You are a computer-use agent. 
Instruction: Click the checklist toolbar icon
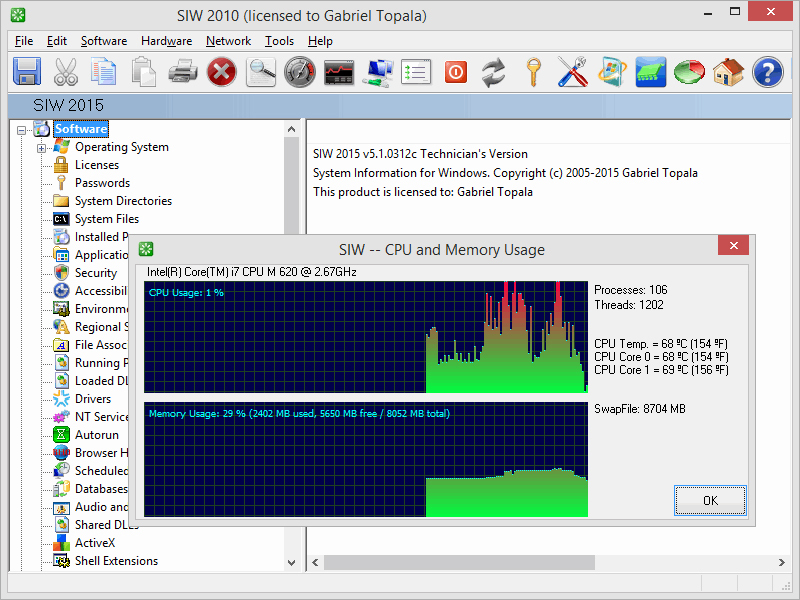coord(416,72)
